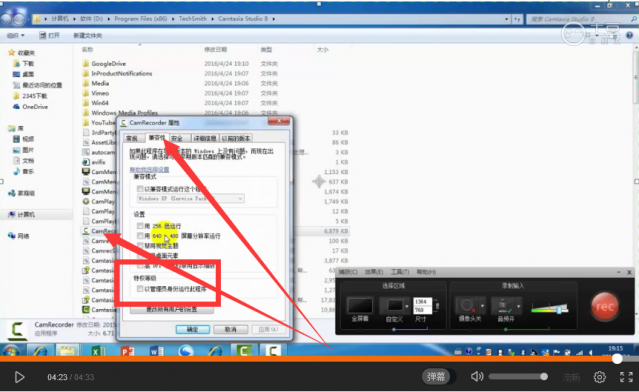Click the audio on microphone icon
This screenshot has height=392, width=639.
tap(503, 305)
